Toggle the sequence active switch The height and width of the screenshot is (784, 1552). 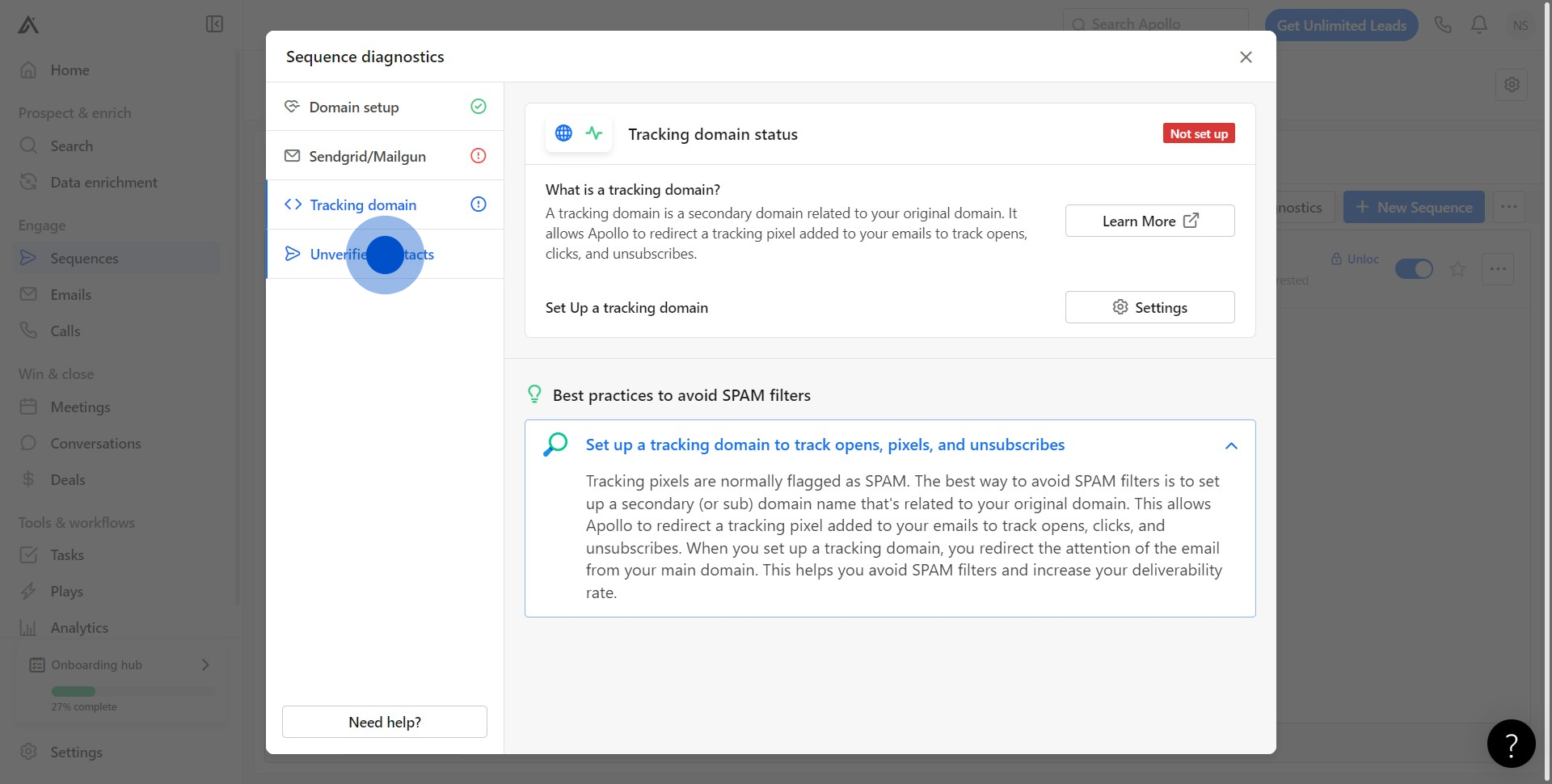[x=1414, y=269]
